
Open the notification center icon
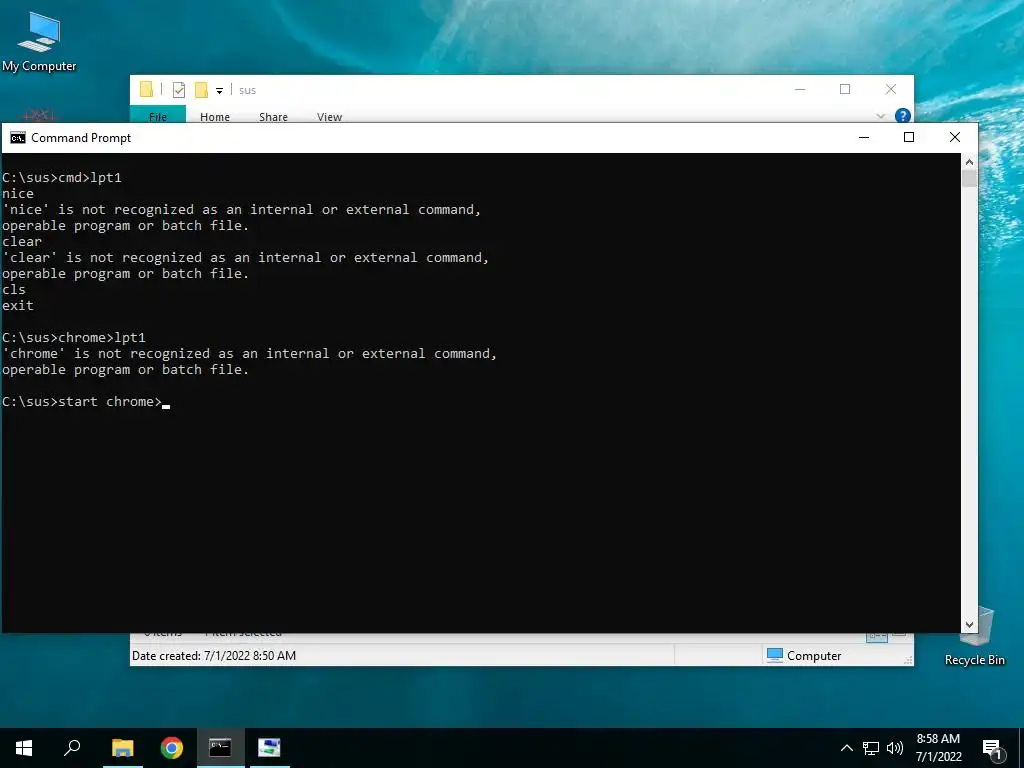[x=992, y=749]
